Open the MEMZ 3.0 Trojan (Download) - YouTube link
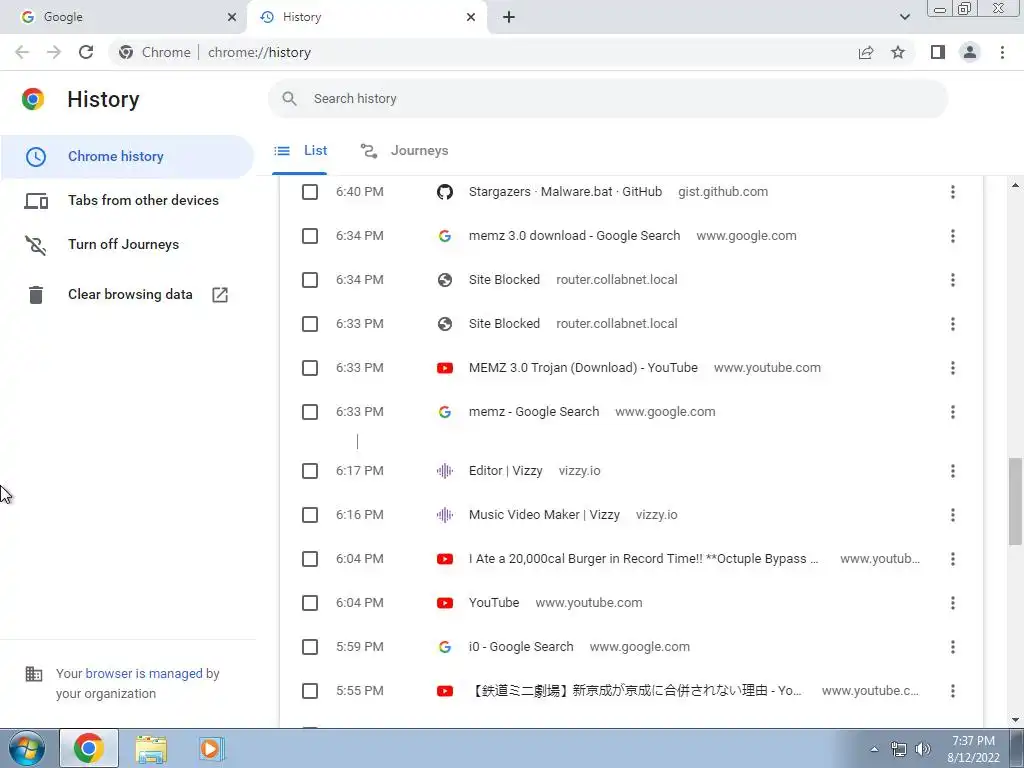The height and width of the screenshot is (768, 1024). pos(583,368)
